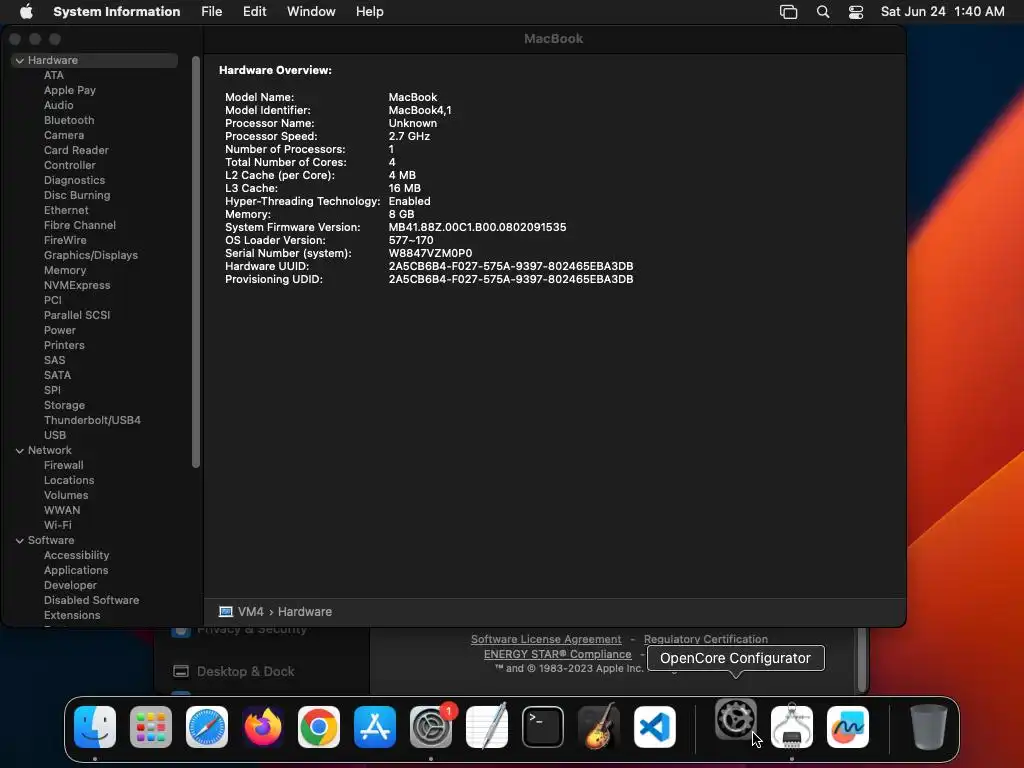Launch Terminal from the Dock
This screenshot has height=768, width=1024.
pyautogui.click(x=543, y=727)
